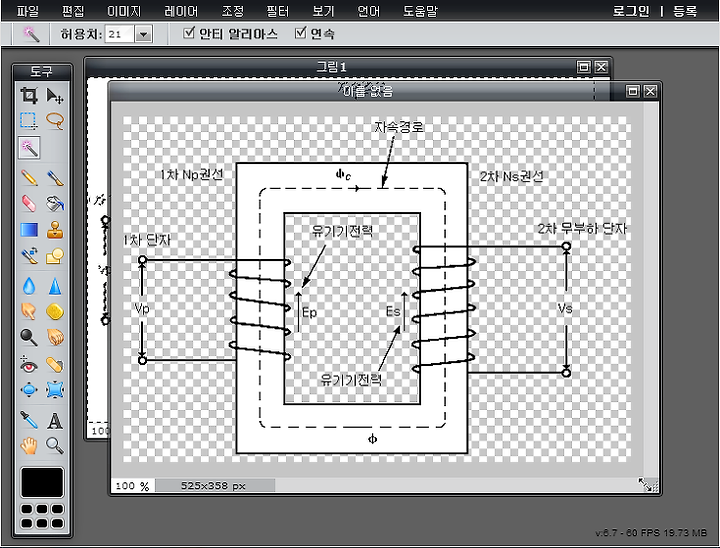Select the Eraser tool

click(29, 203)
